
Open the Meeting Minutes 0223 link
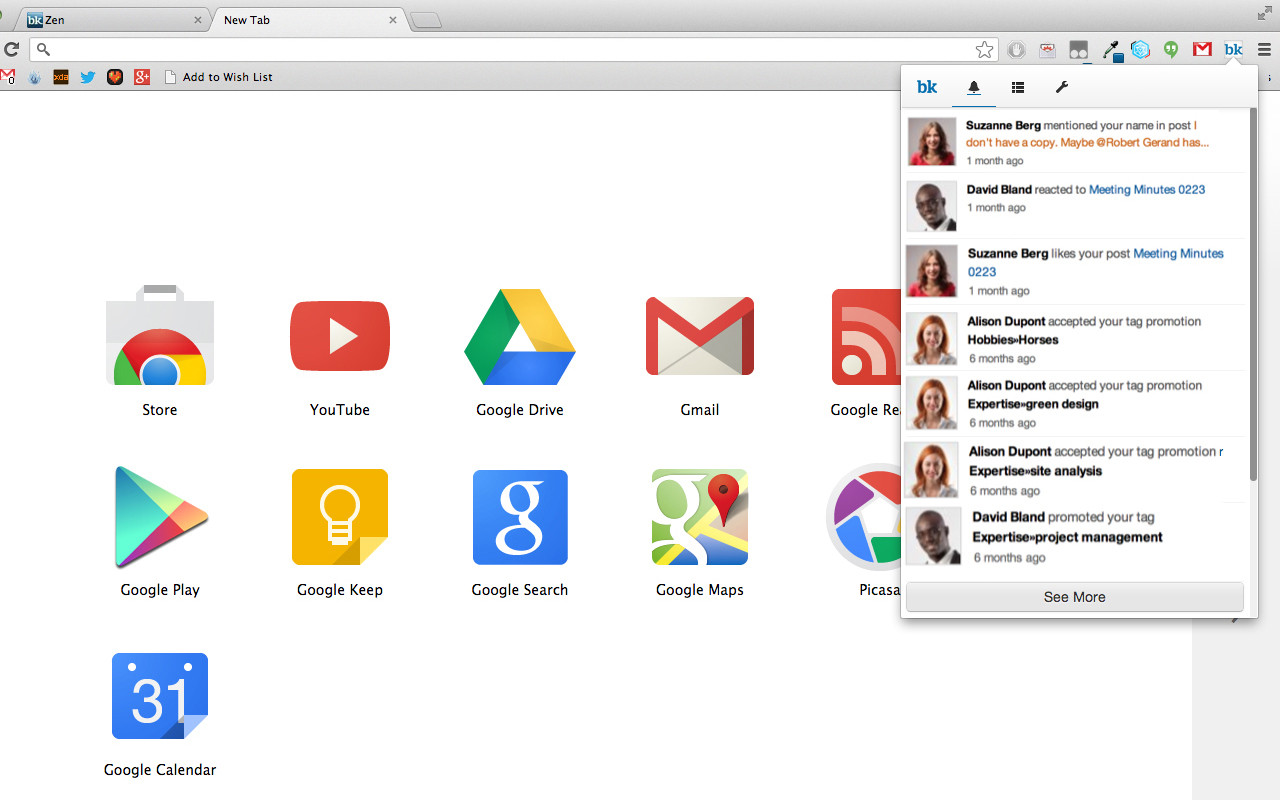(x=1146, y=189)
